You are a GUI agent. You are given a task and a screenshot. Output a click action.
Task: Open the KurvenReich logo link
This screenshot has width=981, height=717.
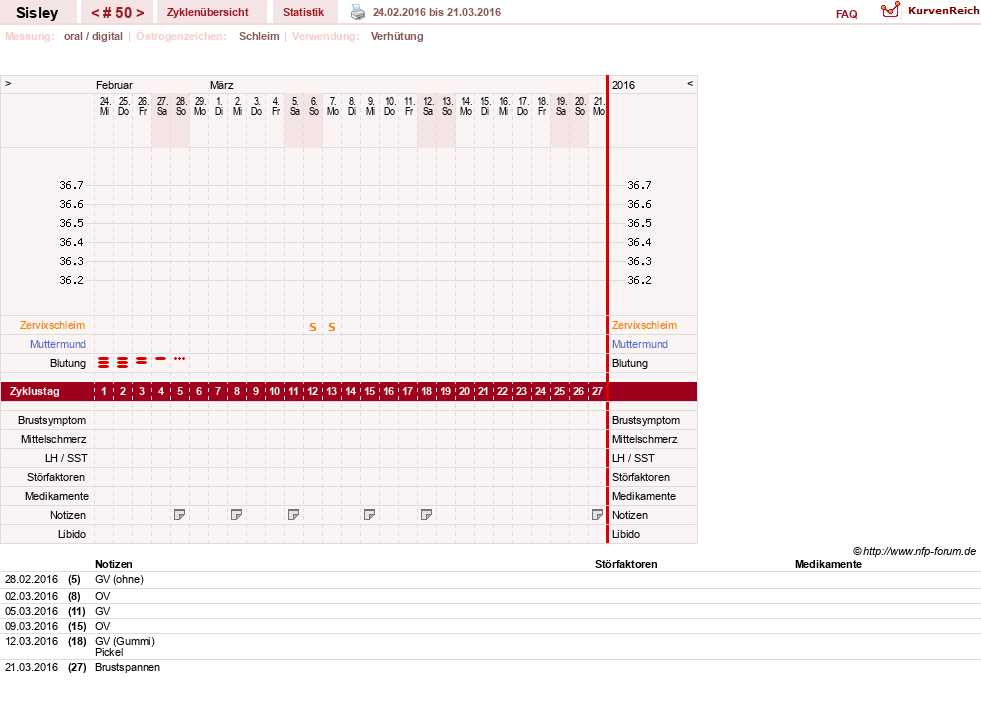(930, 11)
